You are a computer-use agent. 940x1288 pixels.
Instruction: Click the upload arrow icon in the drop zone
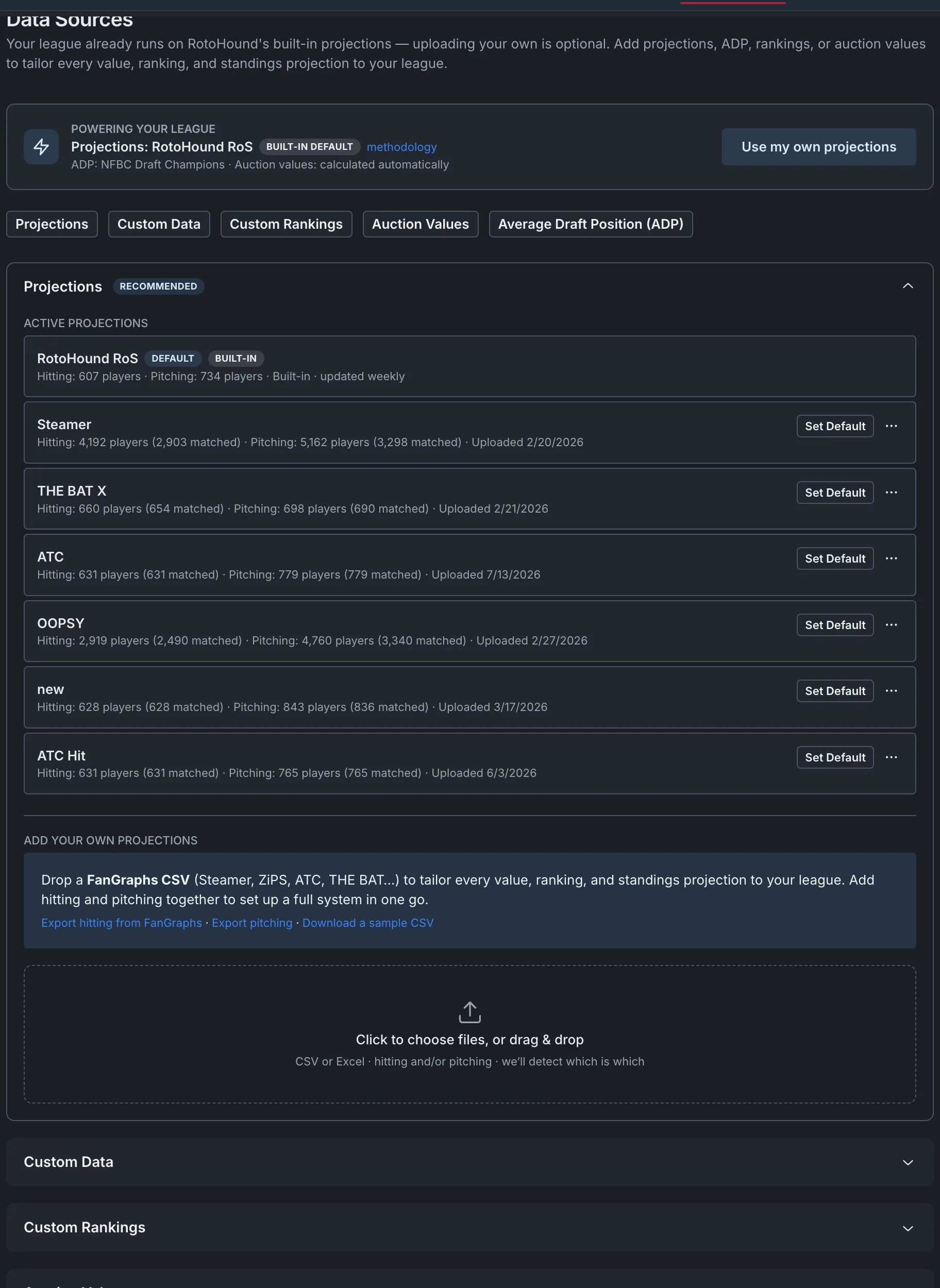point(469,1012)
